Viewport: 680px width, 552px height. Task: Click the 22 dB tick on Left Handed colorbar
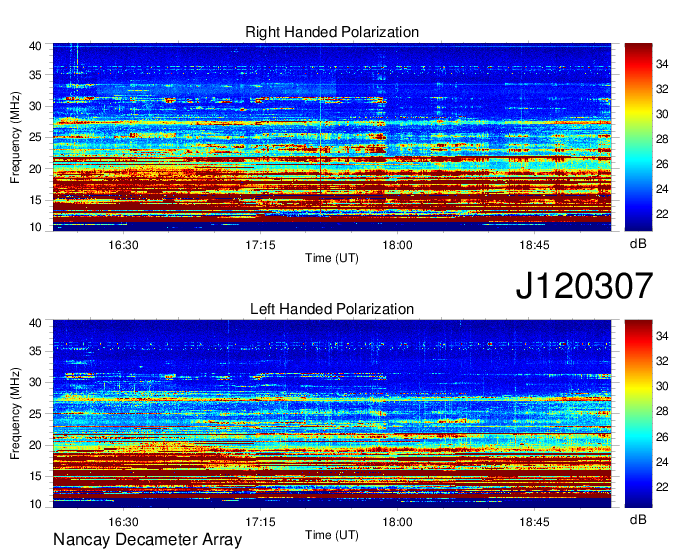pyautogui.click(x=662, y=487)
